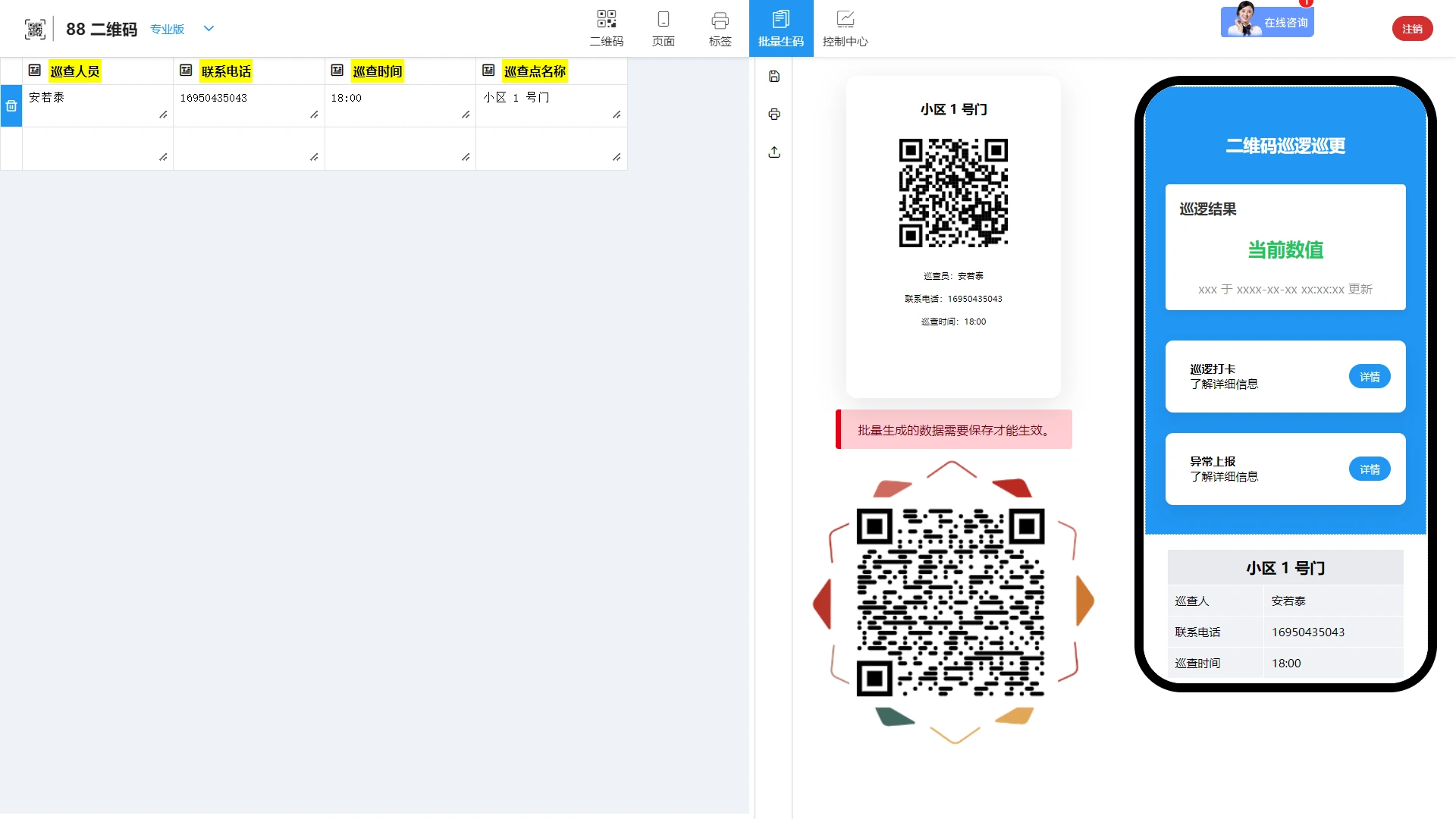The height and width of the screenshot is (819, 1456).
Task: Click the 88 二维码 logo icon
Action: (35, 29)
